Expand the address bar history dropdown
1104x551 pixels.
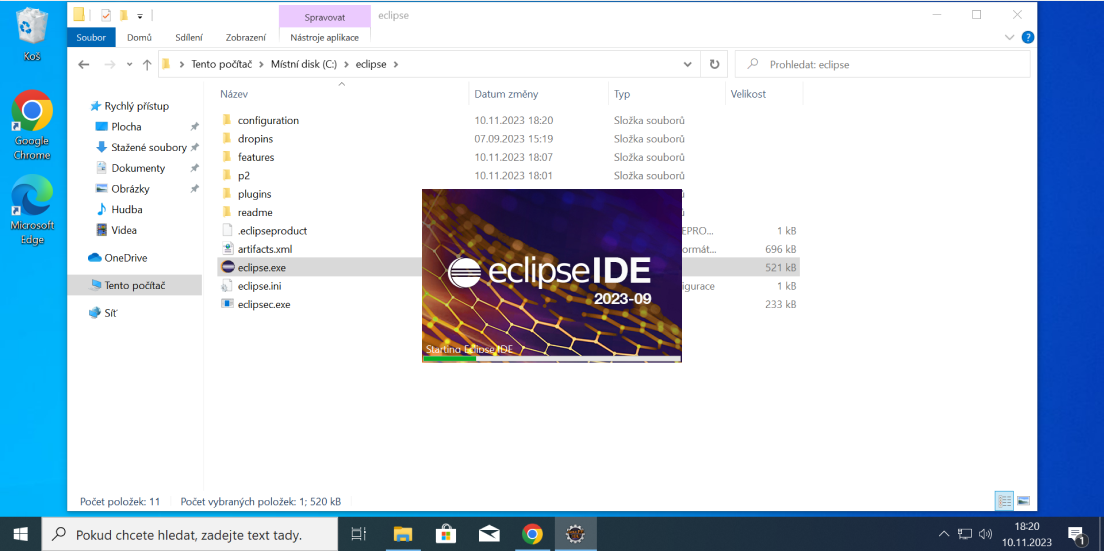[x=688, y=64]
